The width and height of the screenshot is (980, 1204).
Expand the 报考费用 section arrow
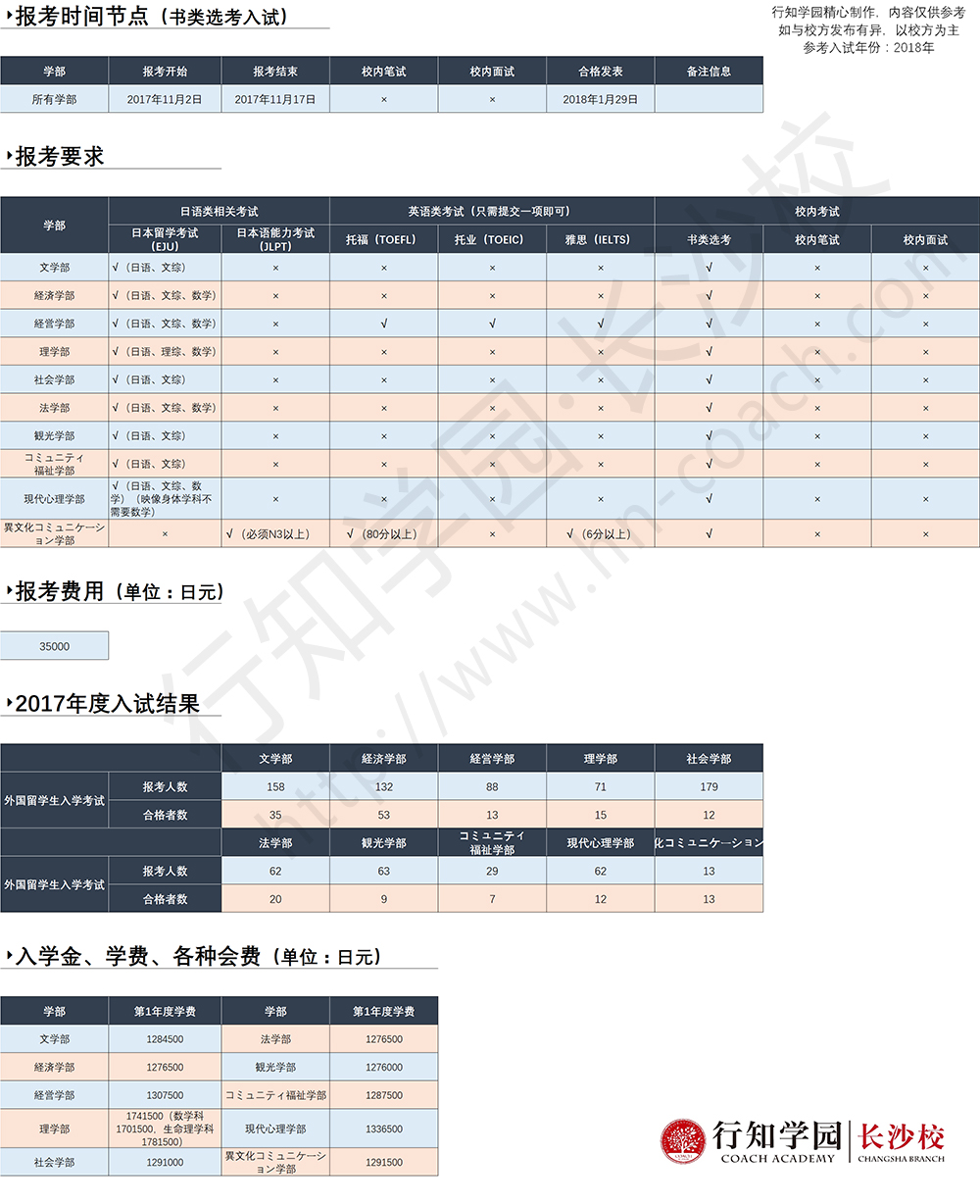9,590
